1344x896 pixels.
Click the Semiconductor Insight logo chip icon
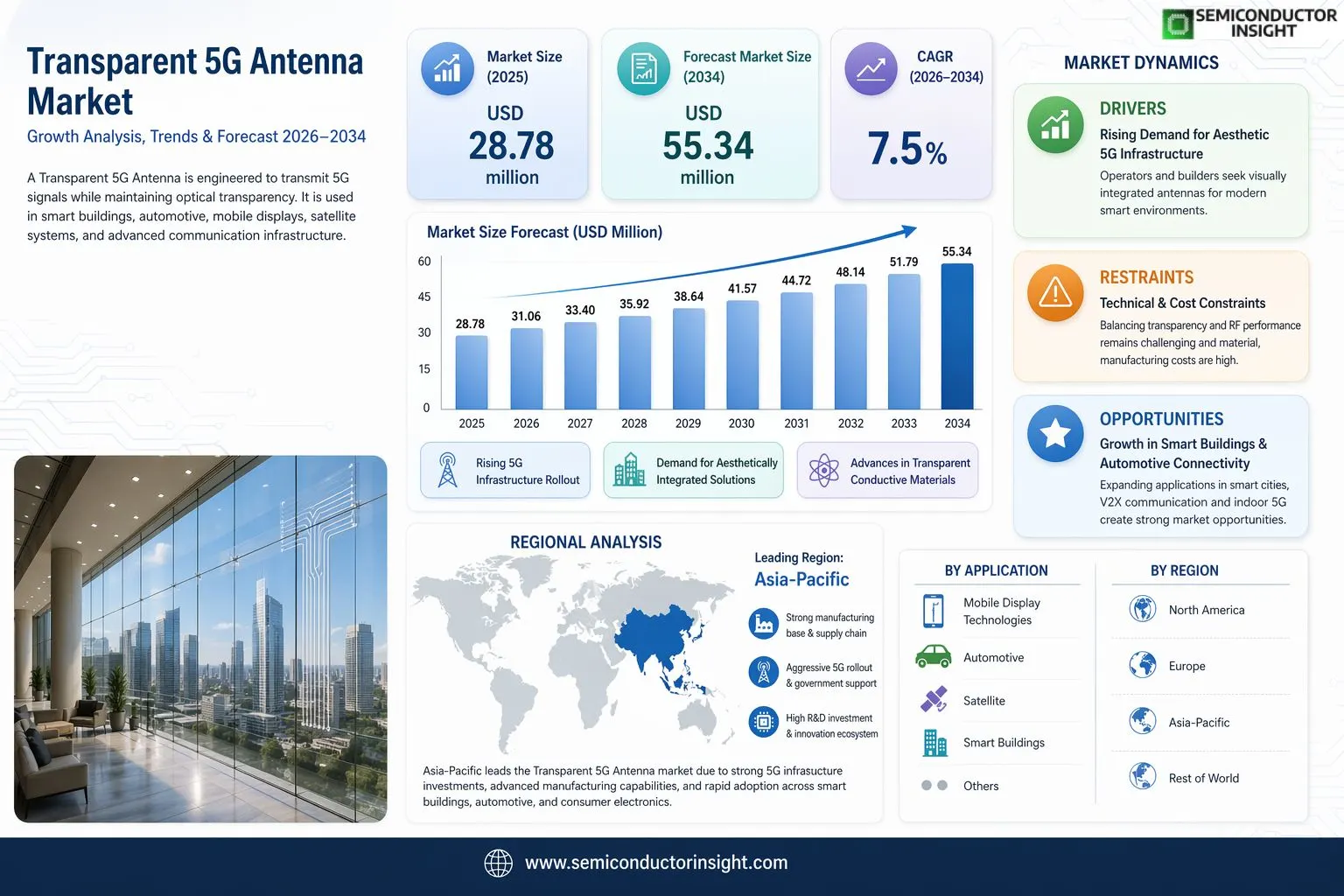pos(1178,24)
